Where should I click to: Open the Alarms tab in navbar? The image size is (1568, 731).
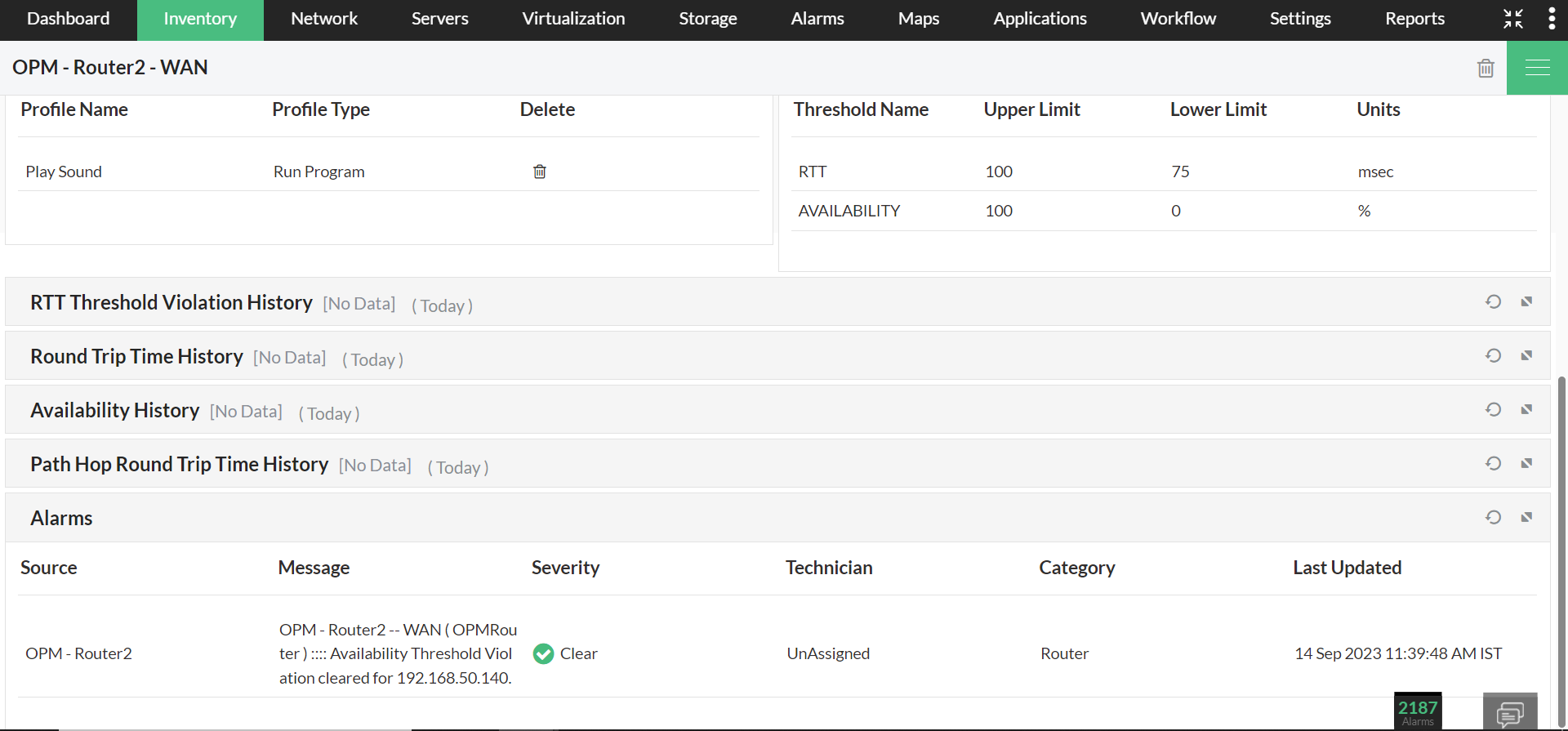coord(817,19)
